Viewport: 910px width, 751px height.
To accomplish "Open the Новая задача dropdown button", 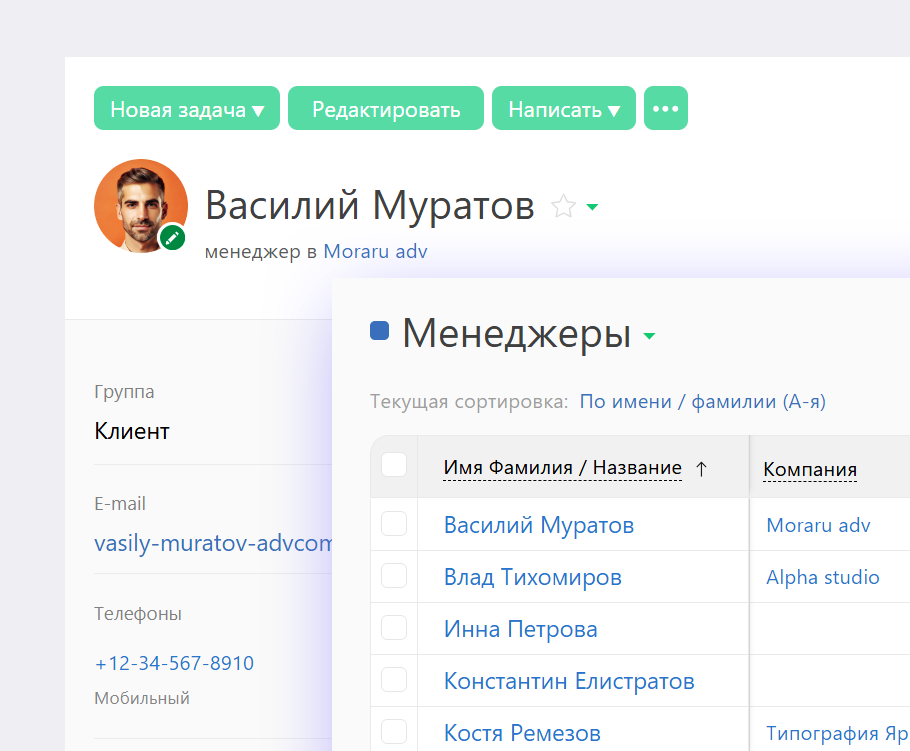I will point(187,109).
